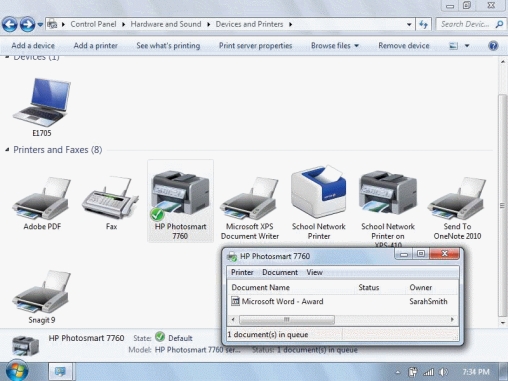Screen dimensions: 508x381
Task: Click the main window scroll up arrow
Action: pyautogui.click(x=503, y=62)
